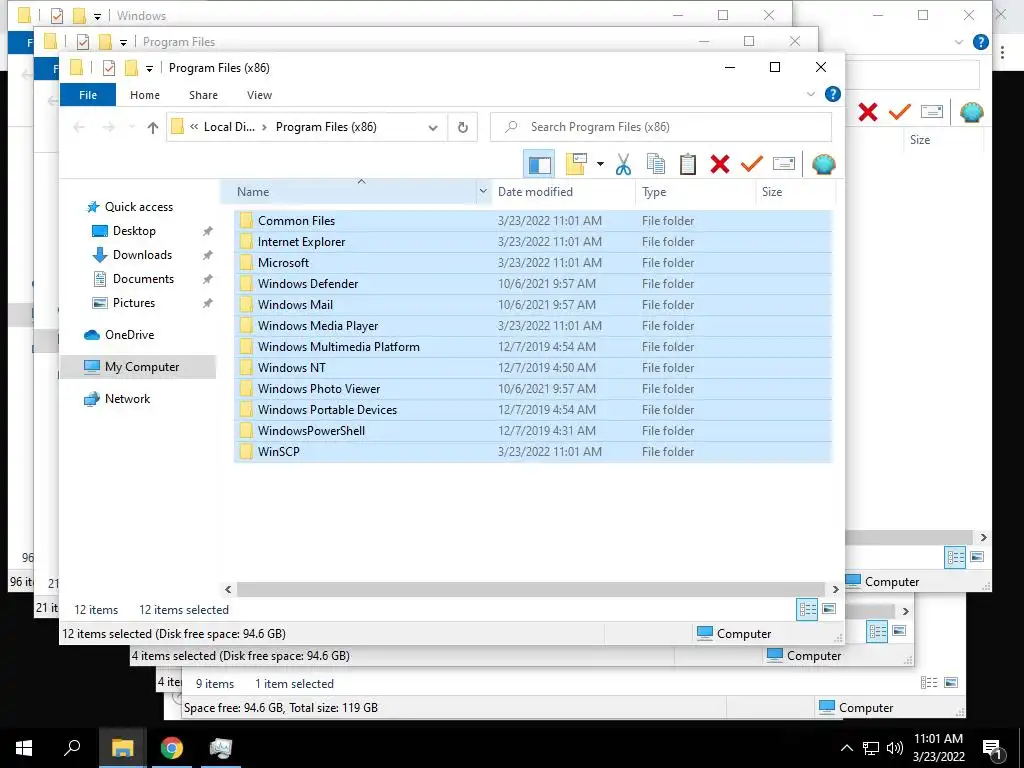
Task: Click Quick Access Toolbar new folder icon
Action: [x=131, y=67]
